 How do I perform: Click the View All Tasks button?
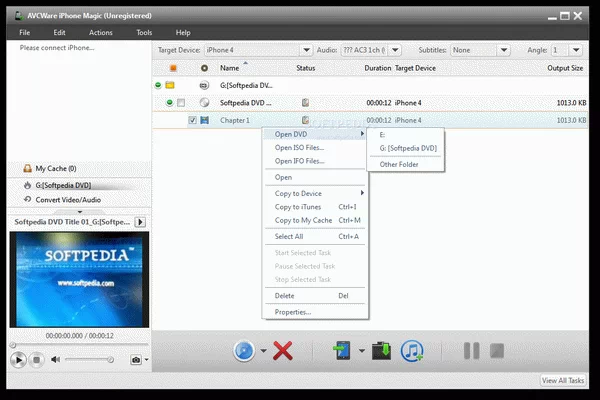(563, 381)
